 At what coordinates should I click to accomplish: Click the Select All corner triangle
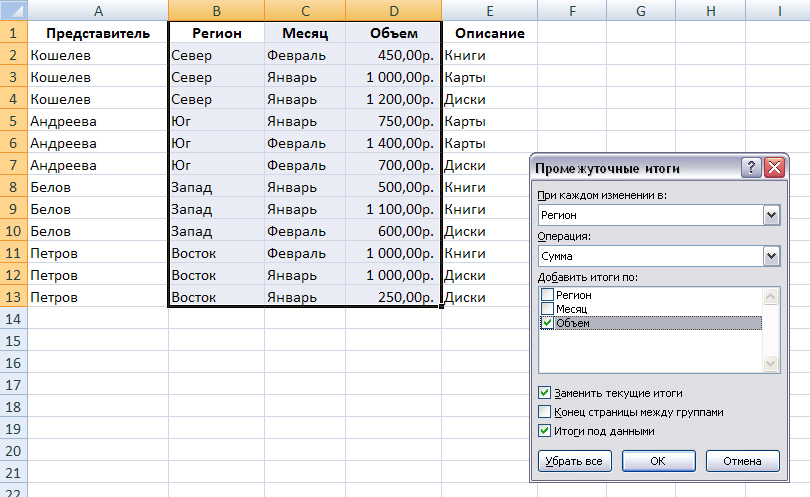[13, 10]
